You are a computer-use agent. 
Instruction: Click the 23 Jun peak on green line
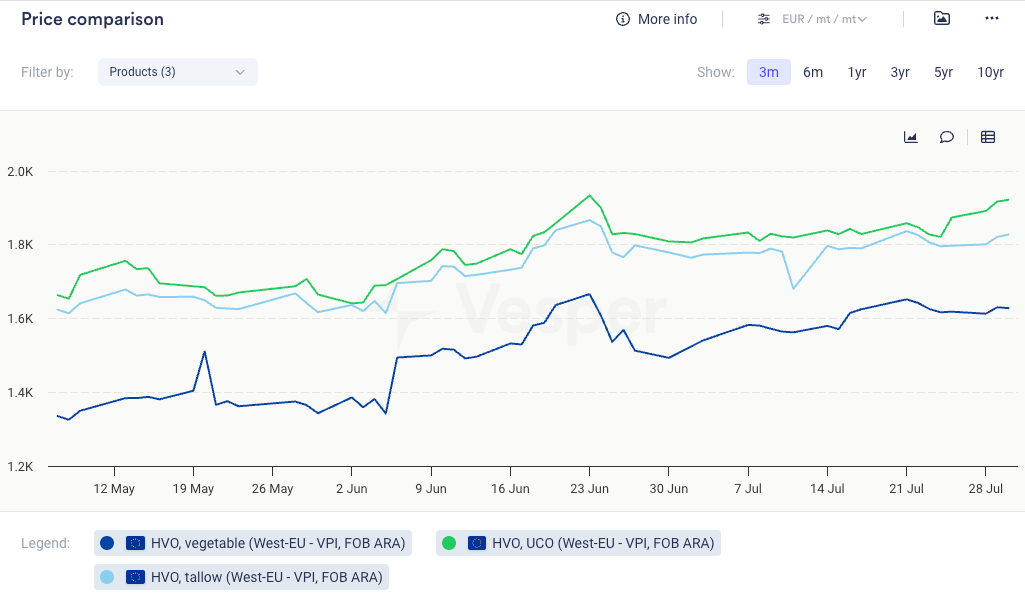(589, 195)
